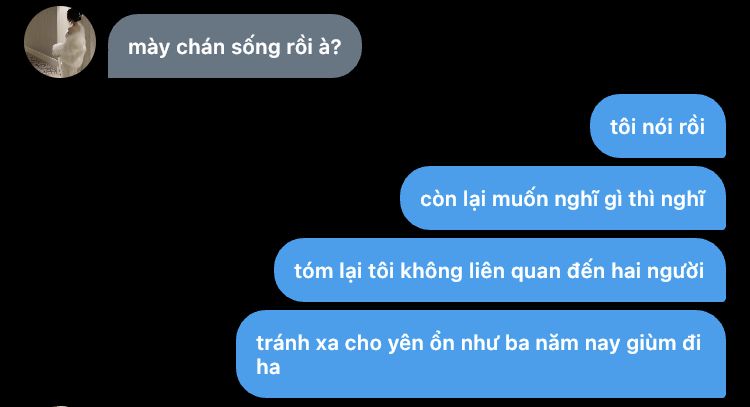Click the question mark in the gray message
The height and width of the screenshot is (407, 750).
[x=335, y=47]
